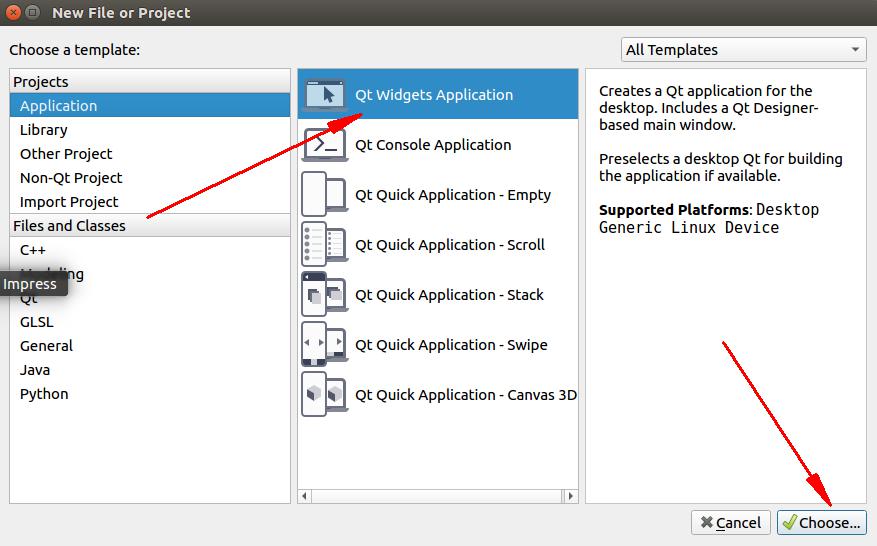
Task: Choose Qt Quick Application - Canvas 3D label
Action: pyautogui.click(x=466, y=394)
